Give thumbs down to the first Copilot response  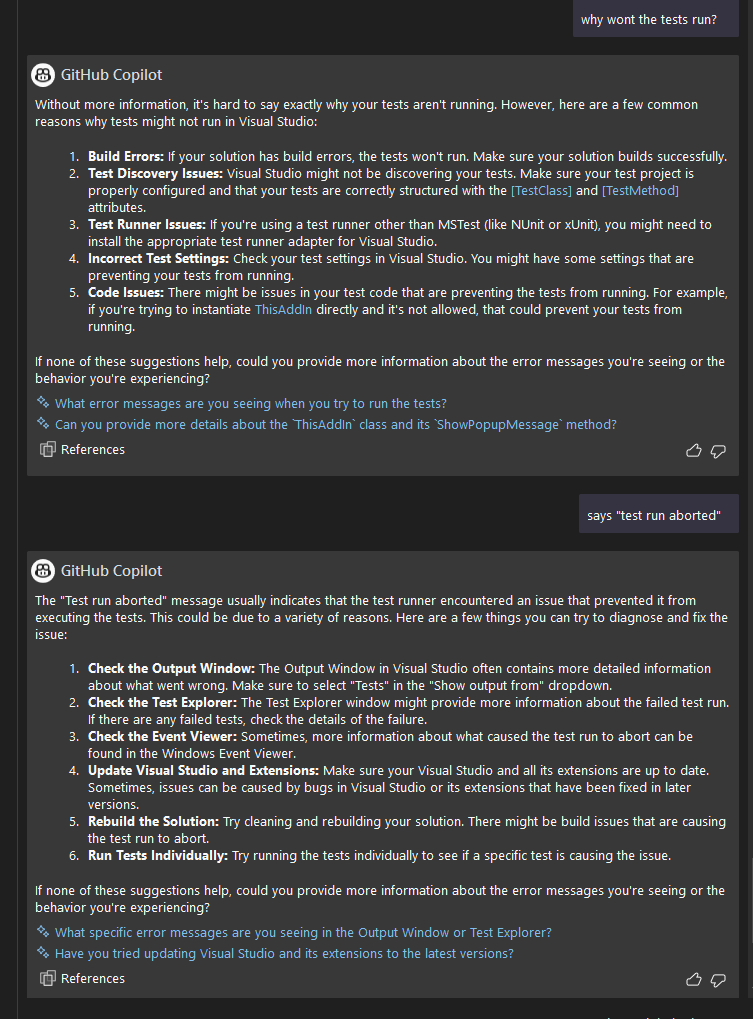[x=718, y=451]
